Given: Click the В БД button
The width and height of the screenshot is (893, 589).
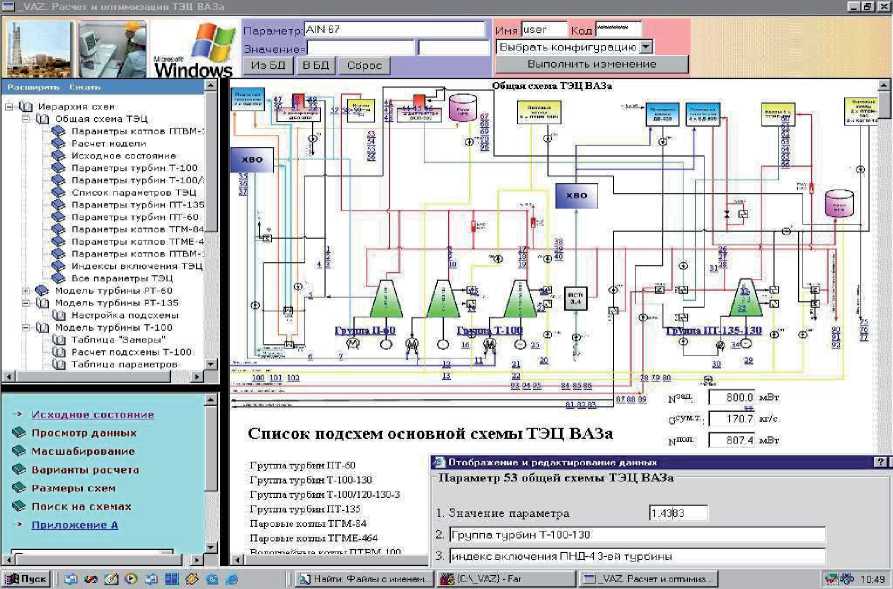Looking at the screenshot, I should [316, 66].
